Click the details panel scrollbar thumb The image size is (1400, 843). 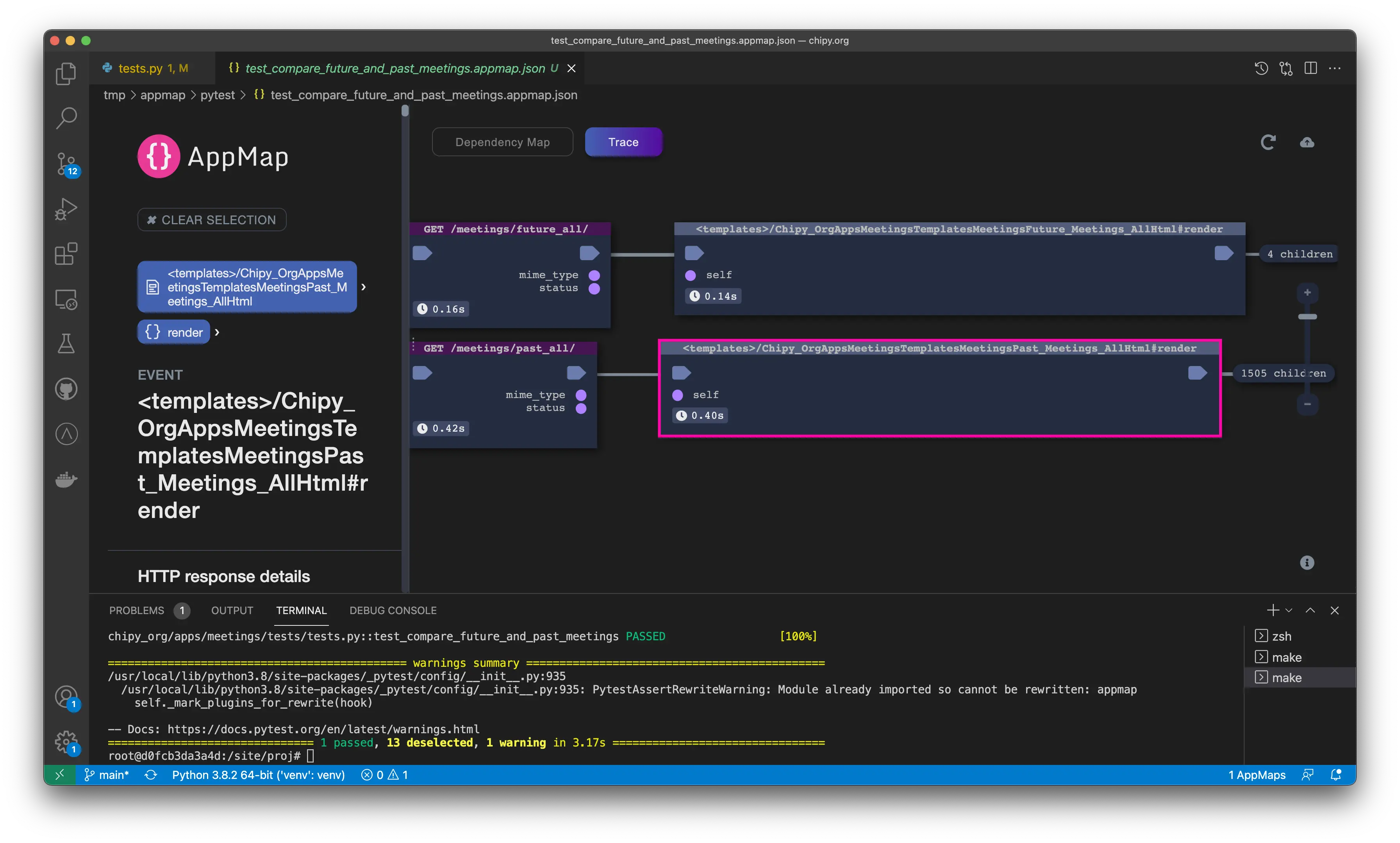pos(405,111)
